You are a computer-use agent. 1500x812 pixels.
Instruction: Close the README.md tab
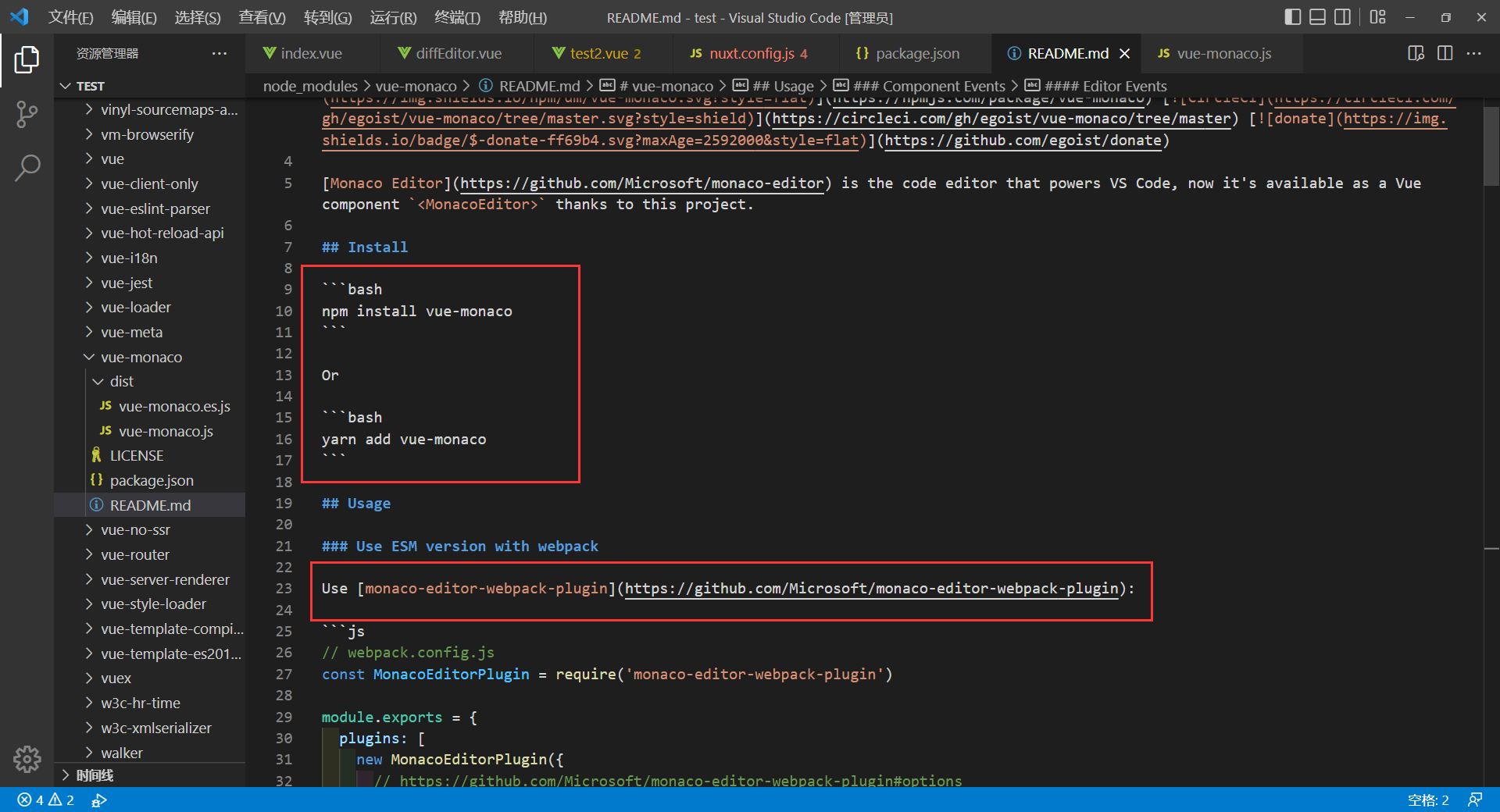(x=1125, y=53)
